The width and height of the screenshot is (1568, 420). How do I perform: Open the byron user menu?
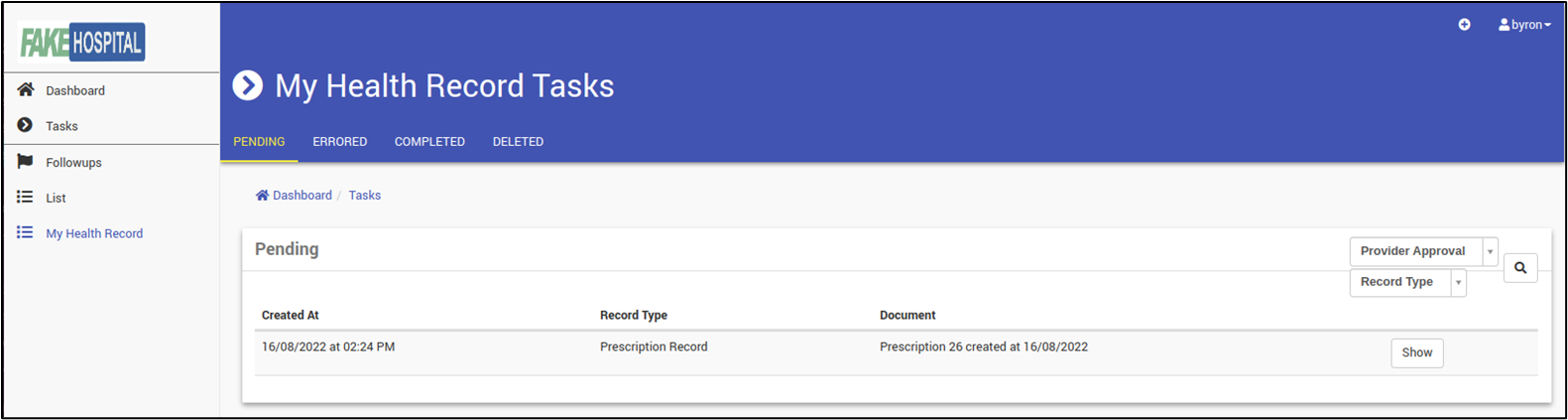pos(1524,25)
